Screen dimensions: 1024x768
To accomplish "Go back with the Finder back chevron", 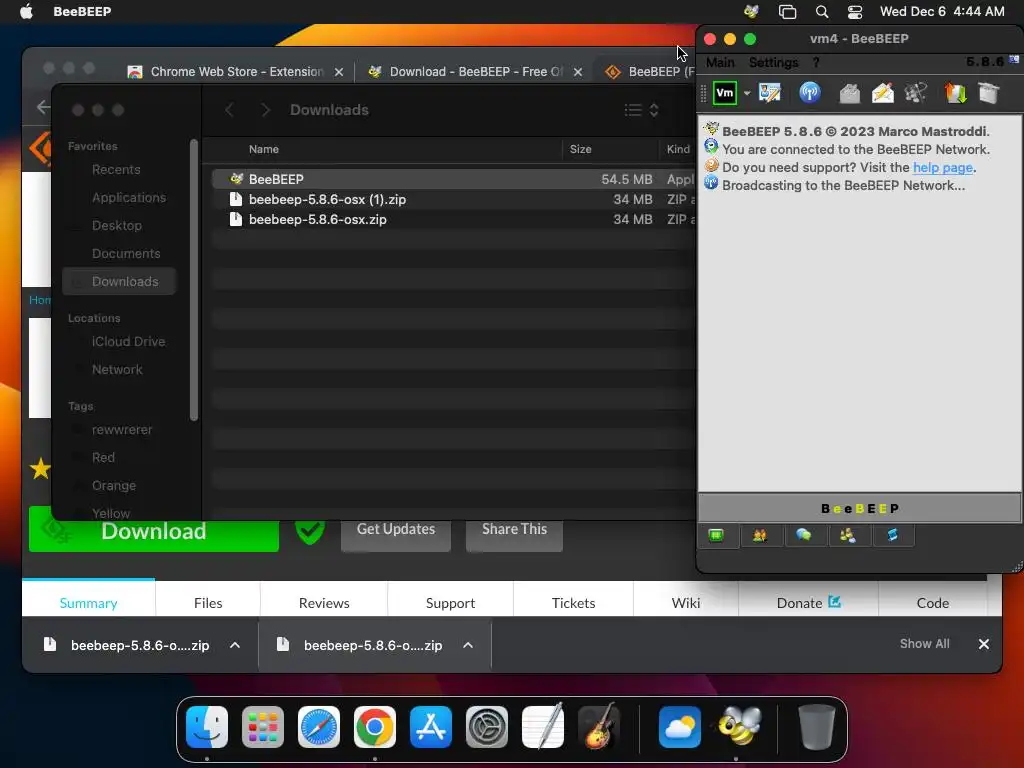I will coord(229,110).
